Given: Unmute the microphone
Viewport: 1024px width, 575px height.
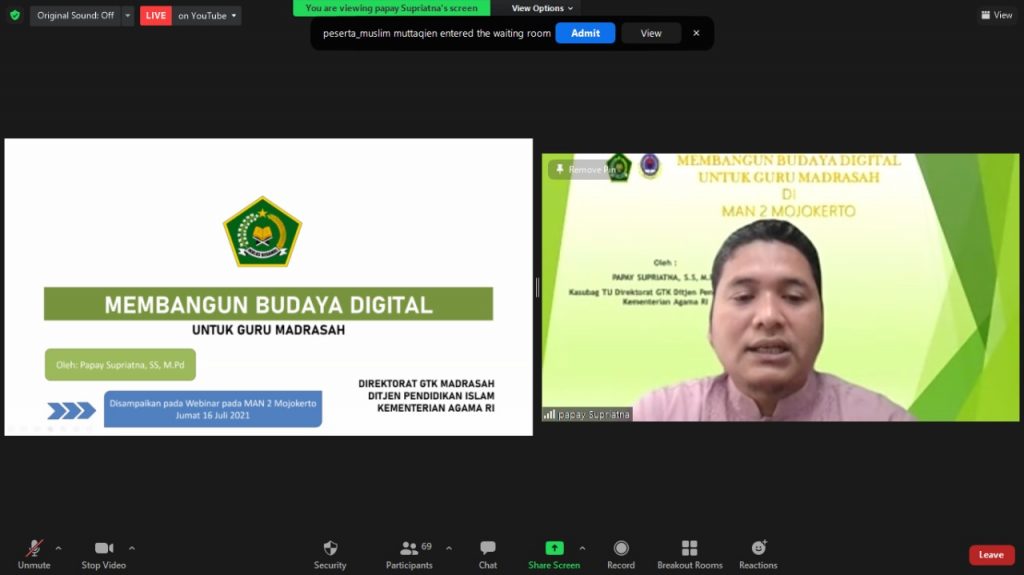Looking at the screenshot, I should click(34, 554).
